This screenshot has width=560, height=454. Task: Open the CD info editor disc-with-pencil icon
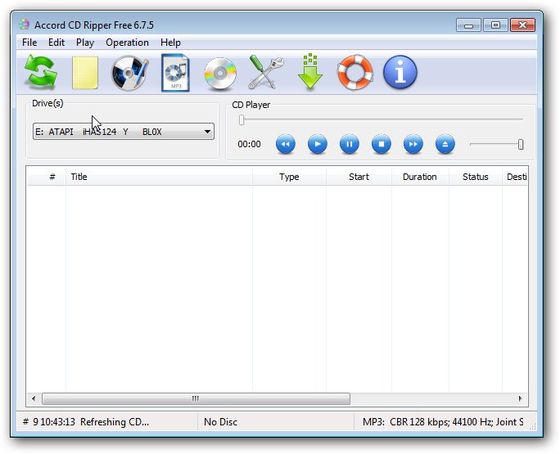click(130, 73)
